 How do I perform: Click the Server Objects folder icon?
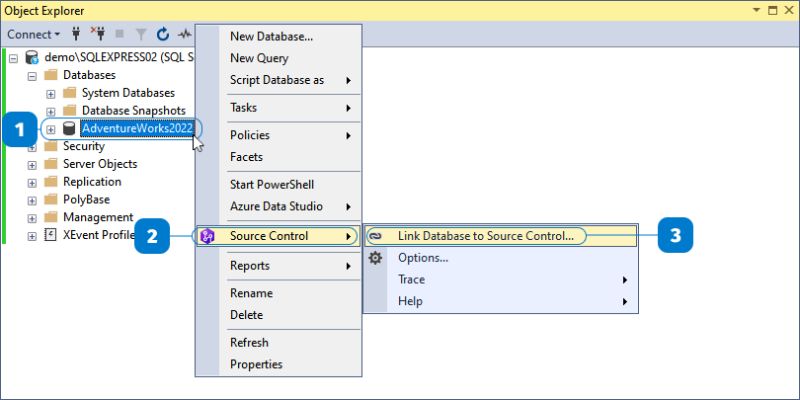pos(51,164)
